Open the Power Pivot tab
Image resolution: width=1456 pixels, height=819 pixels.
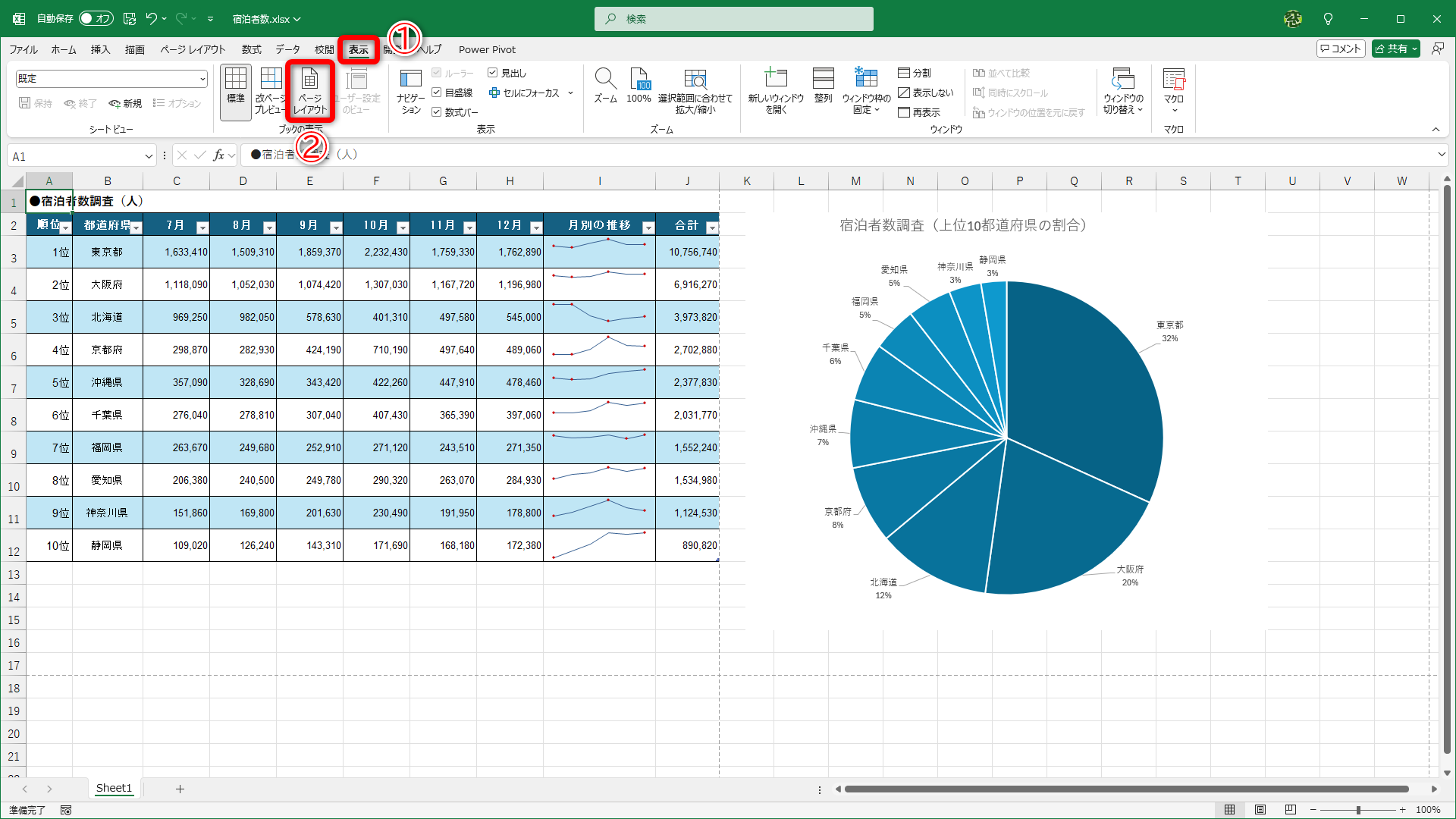pyautogui.click(x=487, y=49)
